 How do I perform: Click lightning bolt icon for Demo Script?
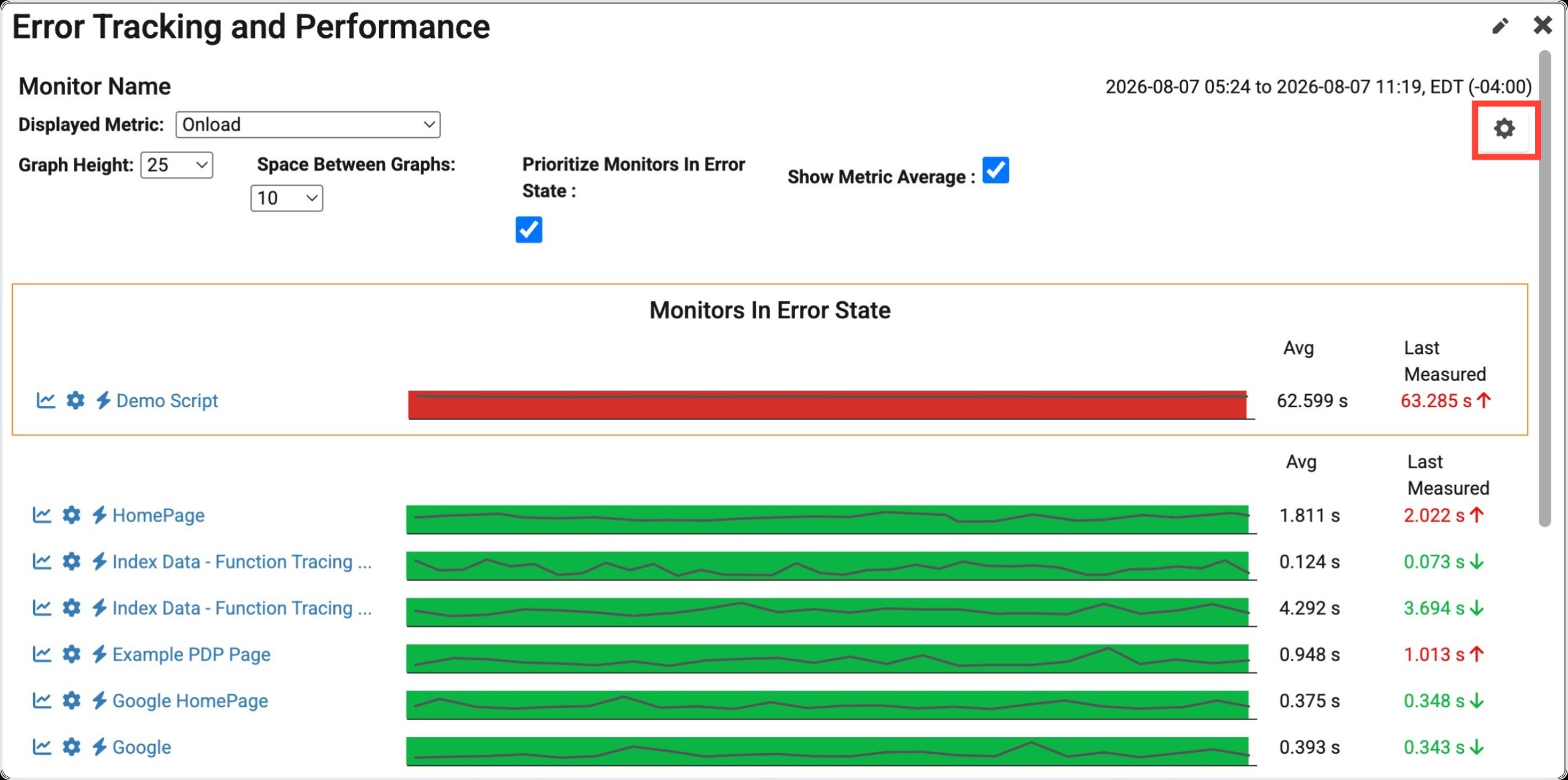pyautogui.click(x=103, y=400)
